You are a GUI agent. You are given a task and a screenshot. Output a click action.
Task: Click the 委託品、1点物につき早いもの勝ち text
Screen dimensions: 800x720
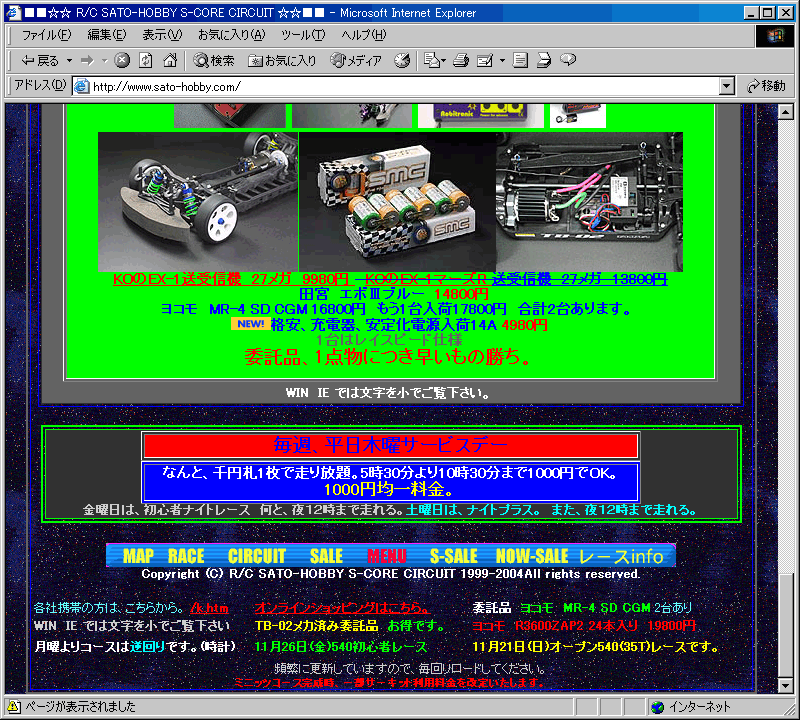click(388, 357)
